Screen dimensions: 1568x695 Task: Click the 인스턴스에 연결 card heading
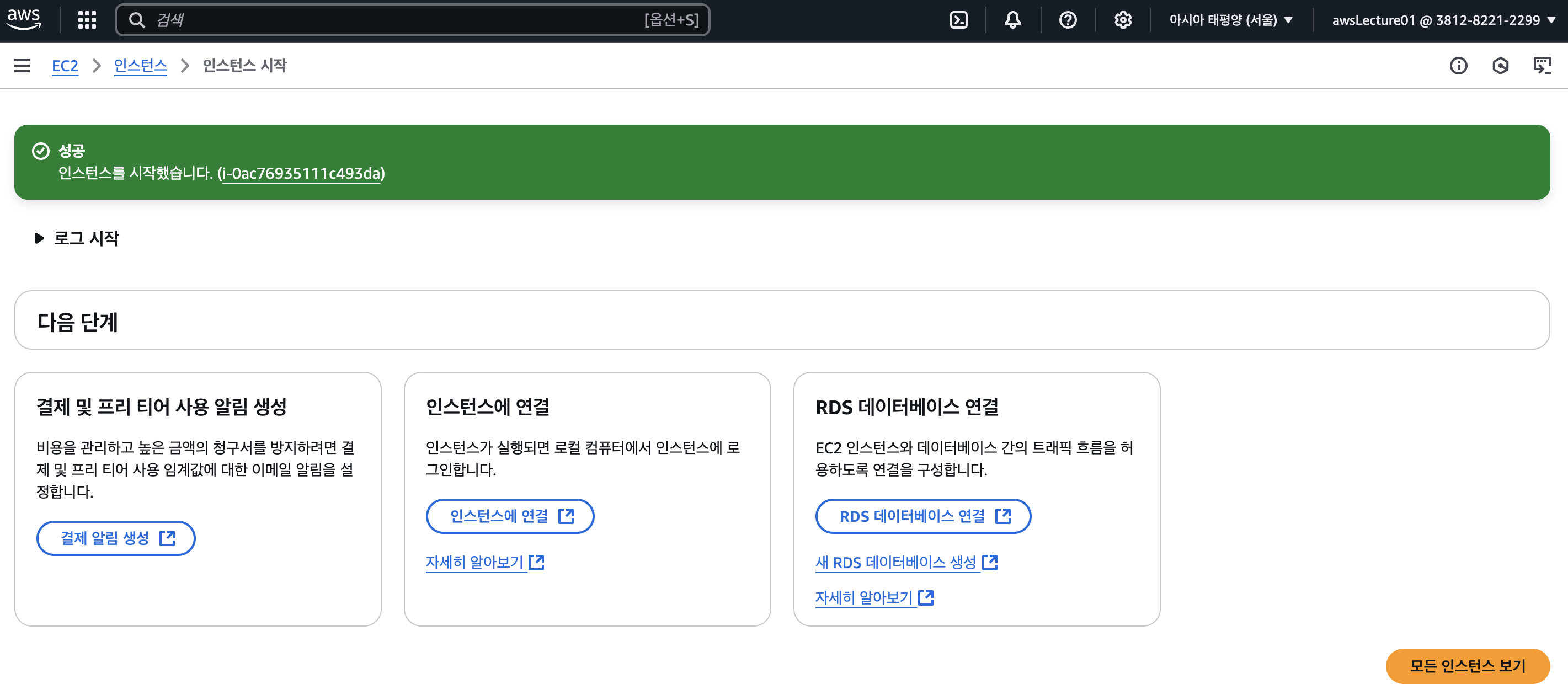tap(488, 407)
